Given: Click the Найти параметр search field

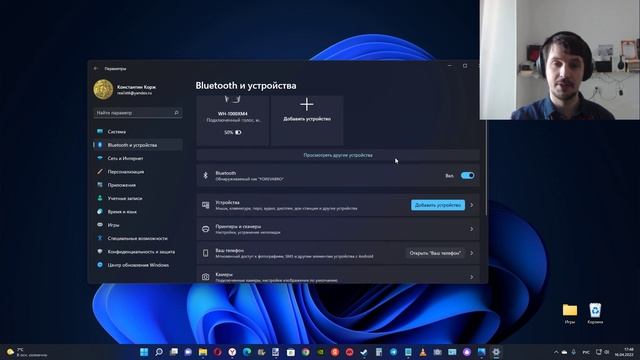Looking at the screenshot, I should pos(138,113).
